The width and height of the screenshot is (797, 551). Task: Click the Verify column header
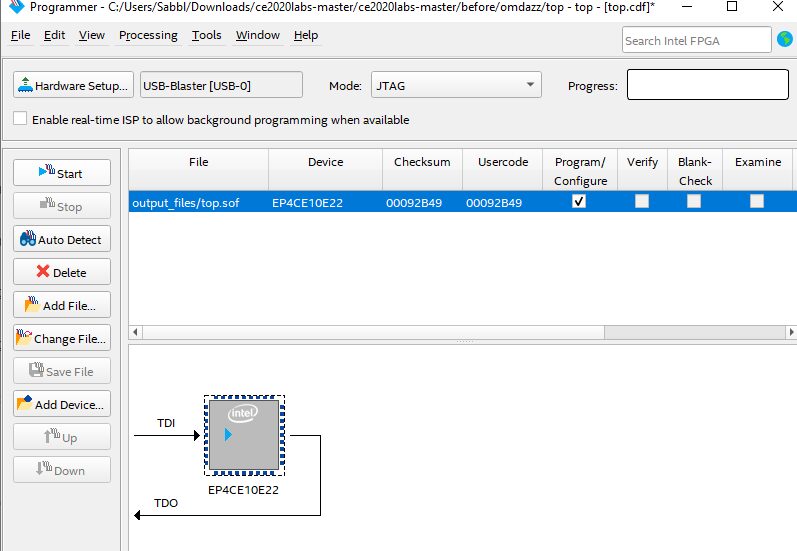[x=642, y=170]
